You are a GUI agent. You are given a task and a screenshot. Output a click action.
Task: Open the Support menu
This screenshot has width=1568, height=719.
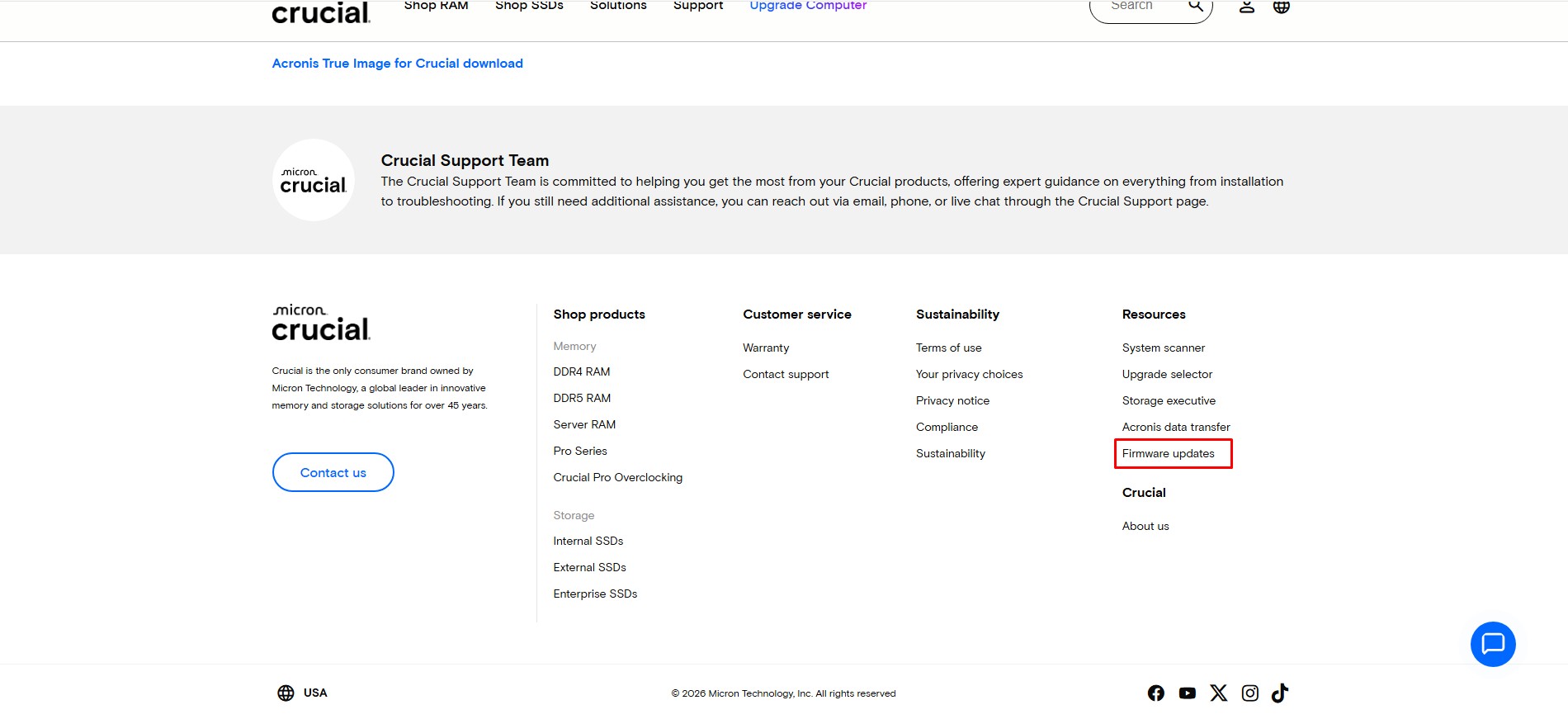(x=698, y=6)
